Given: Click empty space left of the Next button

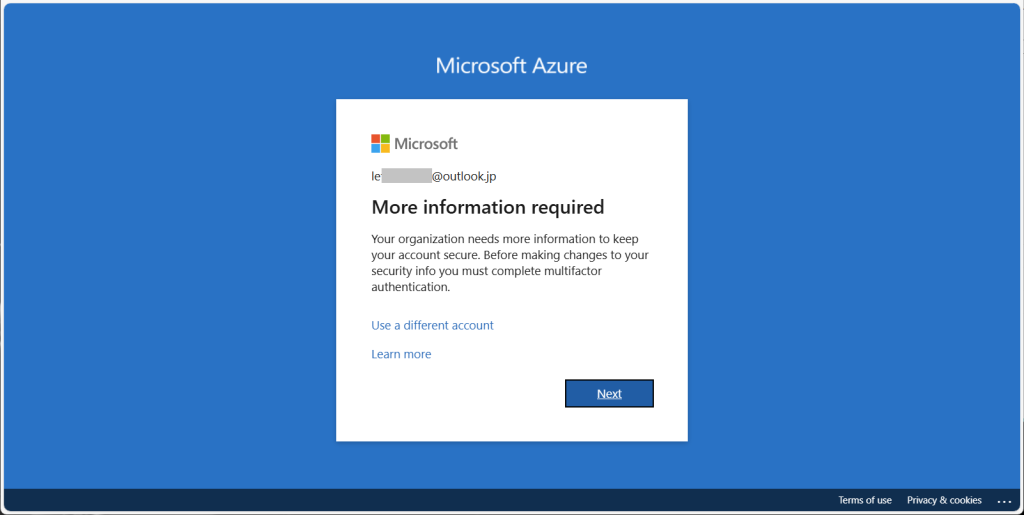Looking at the screenshot, I should [450, 394].
